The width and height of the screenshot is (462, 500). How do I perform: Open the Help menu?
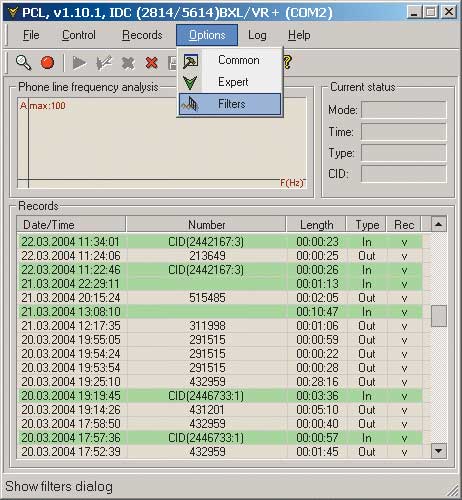coord(299,35)
